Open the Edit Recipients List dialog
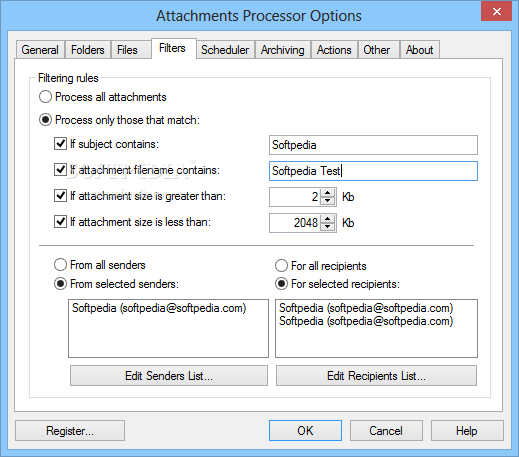Screen dimensions: 519x457 pyautogui.click(x=376, y=376)
